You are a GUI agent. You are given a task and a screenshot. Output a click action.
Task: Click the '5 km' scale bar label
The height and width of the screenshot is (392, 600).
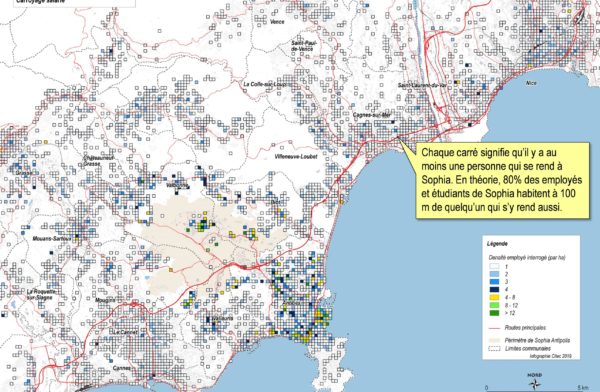(x=584, y=388)
